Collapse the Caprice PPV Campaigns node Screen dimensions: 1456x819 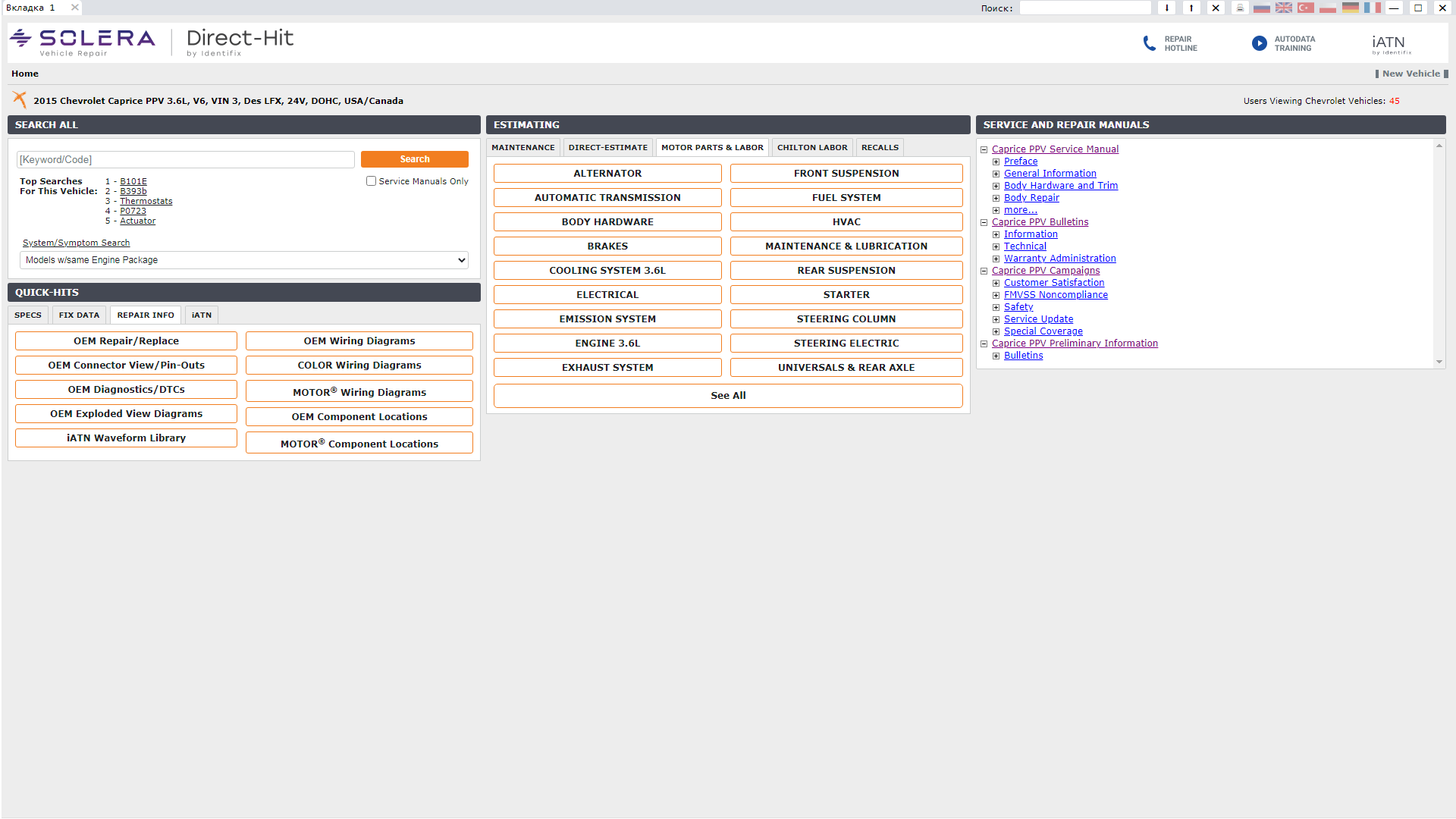point(984,271)
